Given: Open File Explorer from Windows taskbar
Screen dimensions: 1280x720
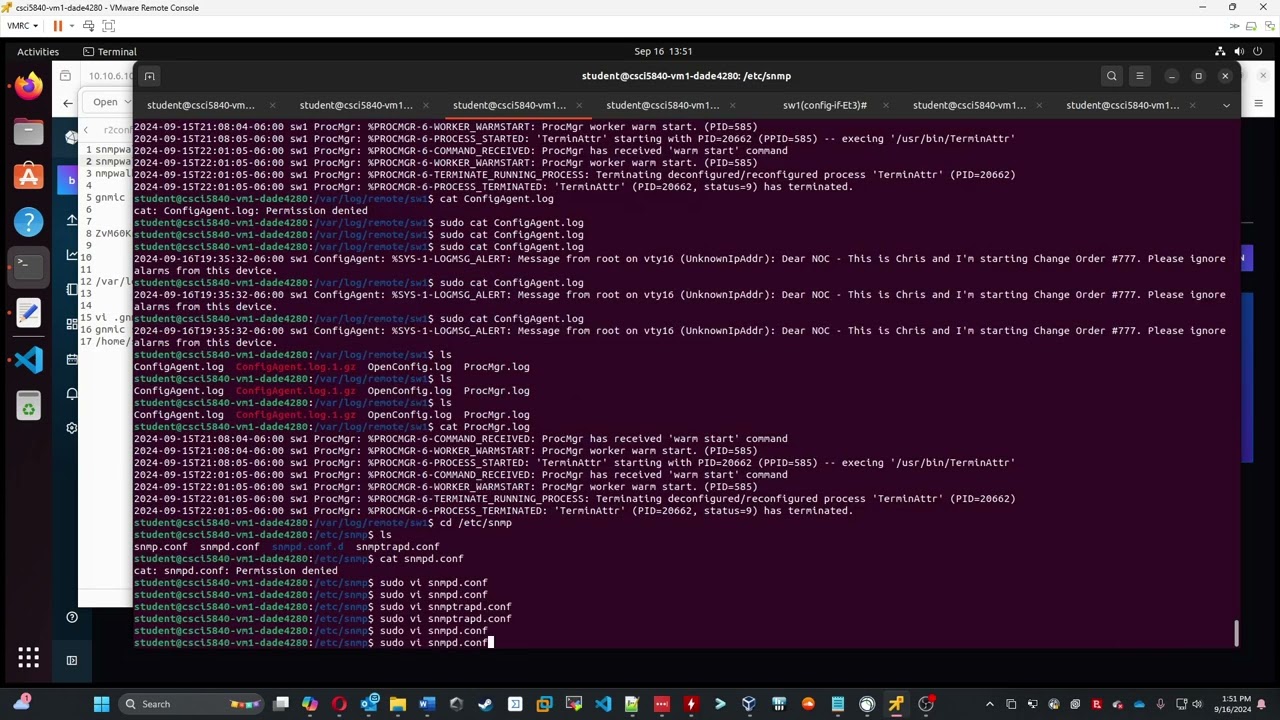Looking at the screenshot, I should coord(398,704).
